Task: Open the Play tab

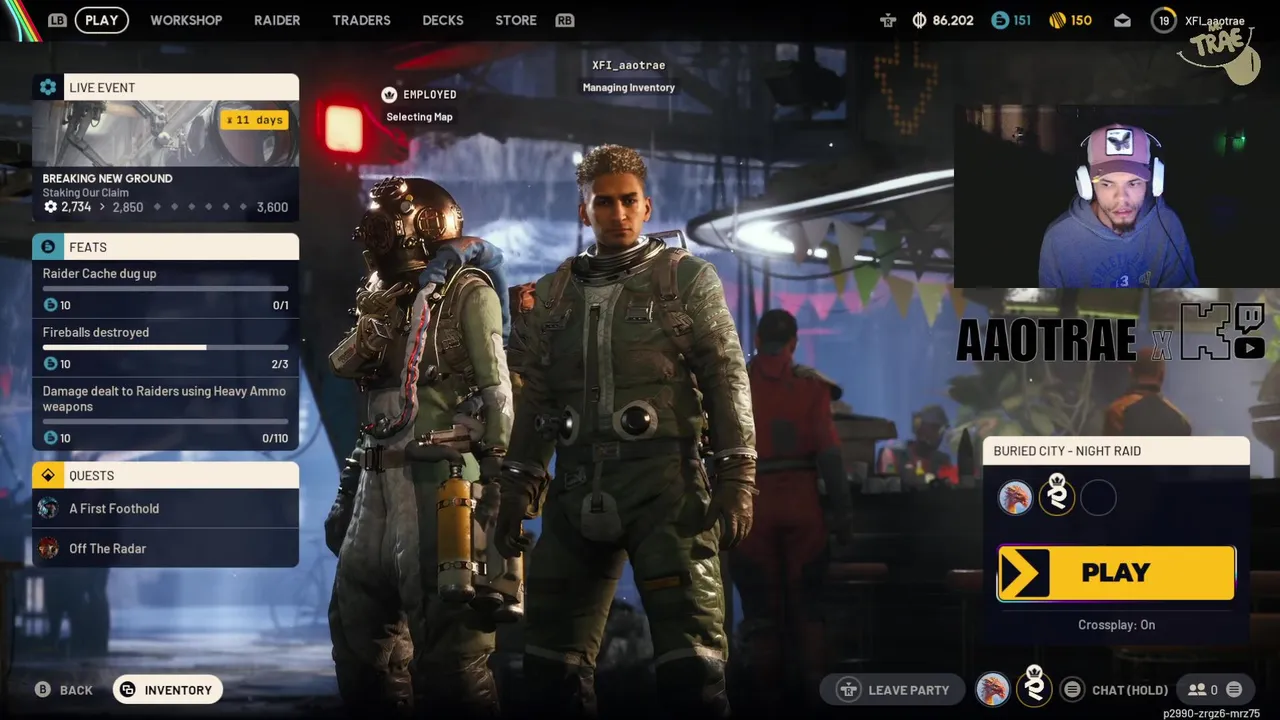Action: pos(101,20)
